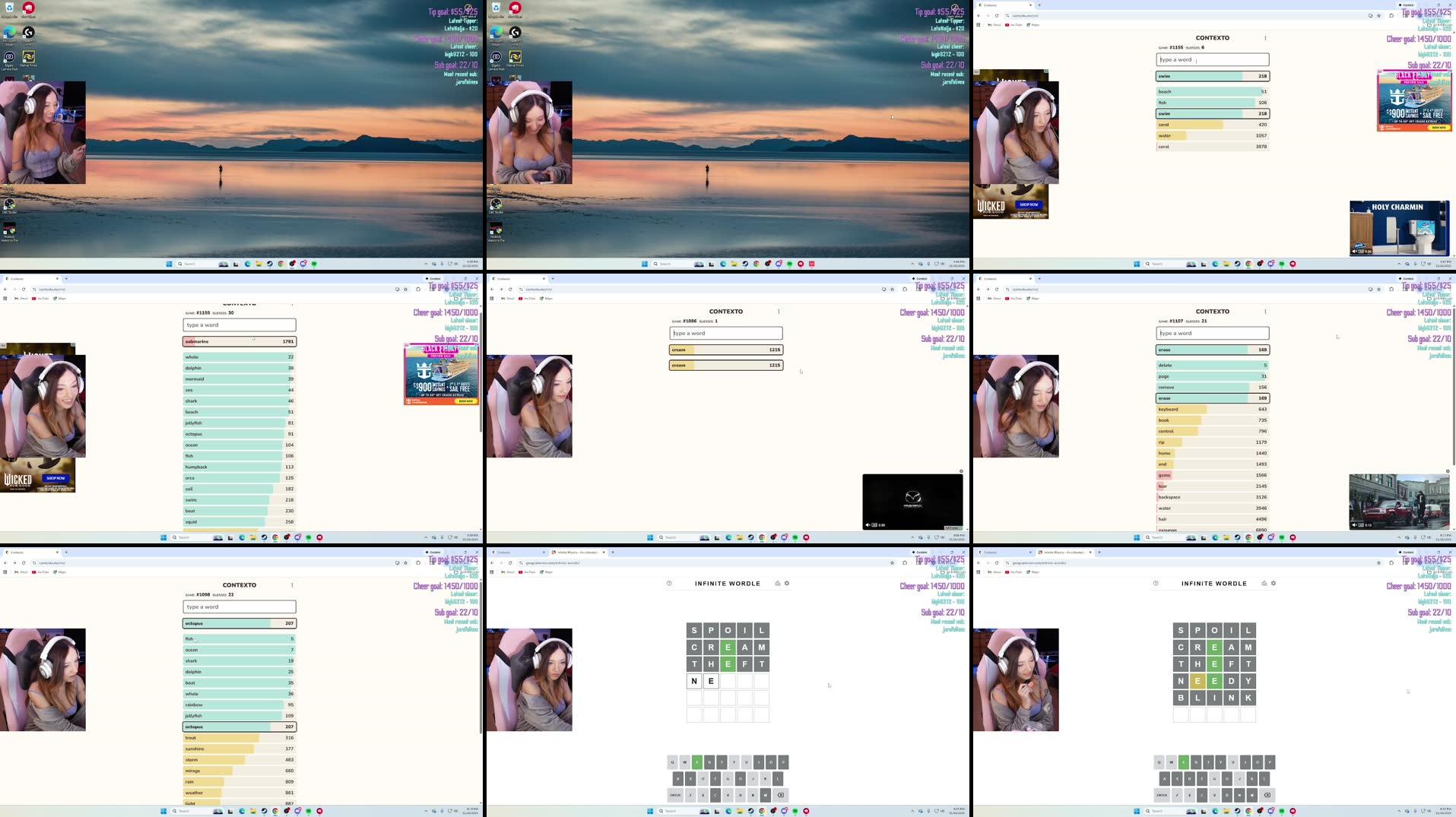Mute the Holy Charmin ad video
1456x817 pixels.
[1354, 252]
